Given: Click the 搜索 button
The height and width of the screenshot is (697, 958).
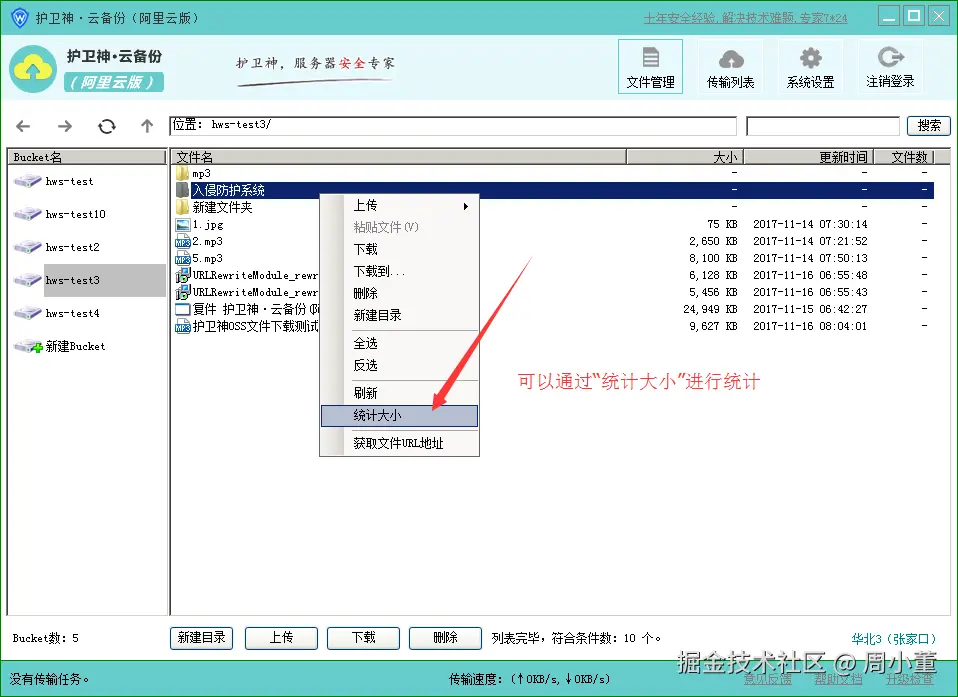Looking at the screenshot, I should point(928,126).
